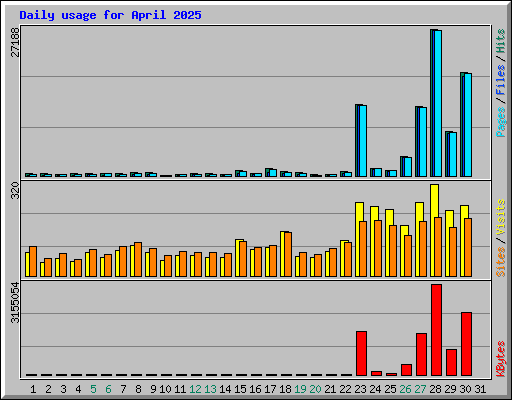Click day 20 weekend label
Screen dimensions: 512x400
click(315, 389)
